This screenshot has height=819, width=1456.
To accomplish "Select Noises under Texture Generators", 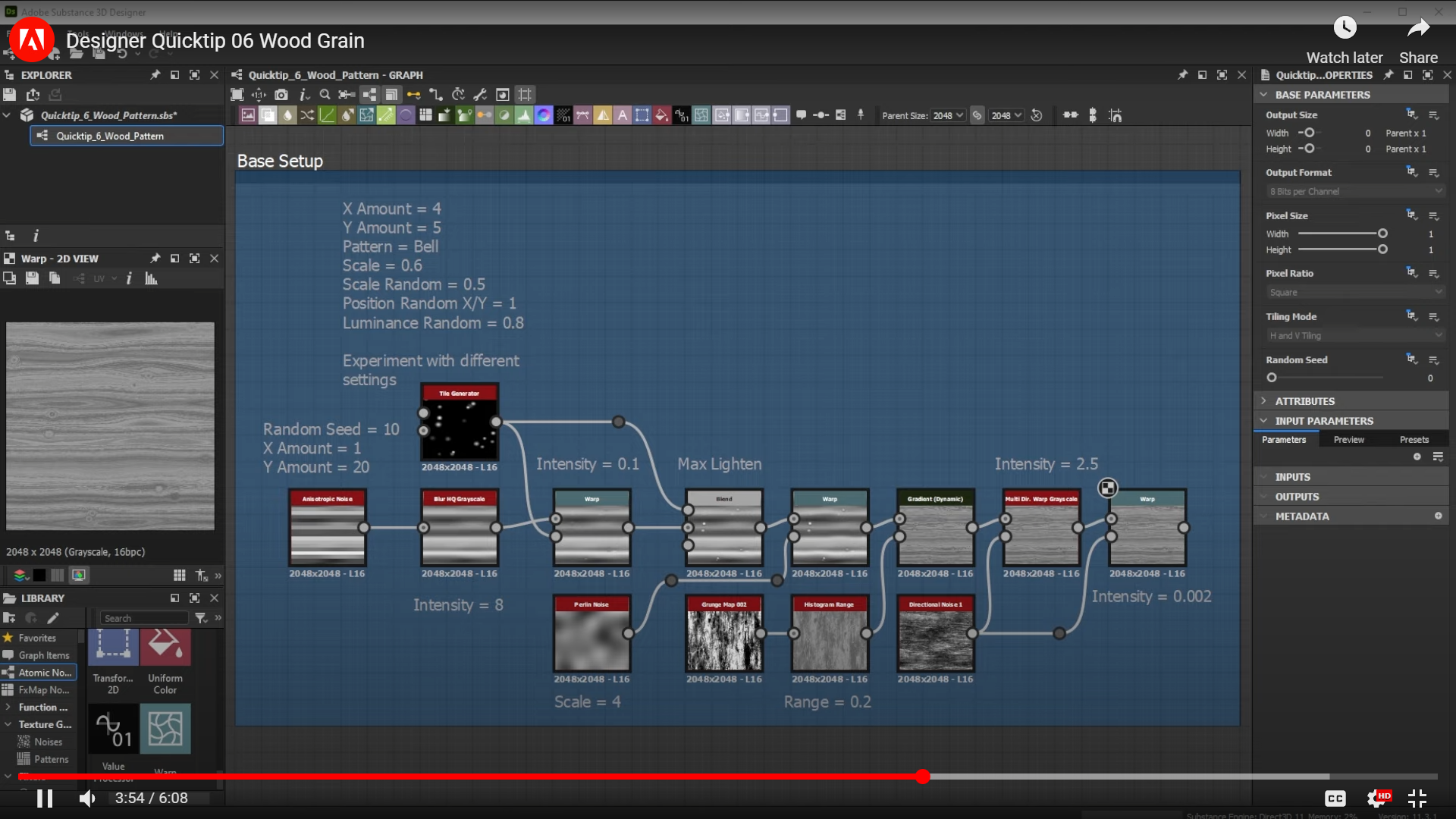I will (48, 742).
